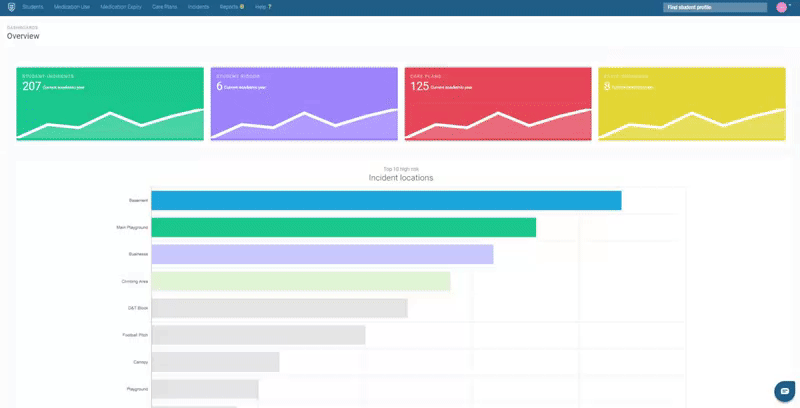Viewport: 800px width, 408px height.
Task: Open the Incidents menu item
Action: (198, 7)
